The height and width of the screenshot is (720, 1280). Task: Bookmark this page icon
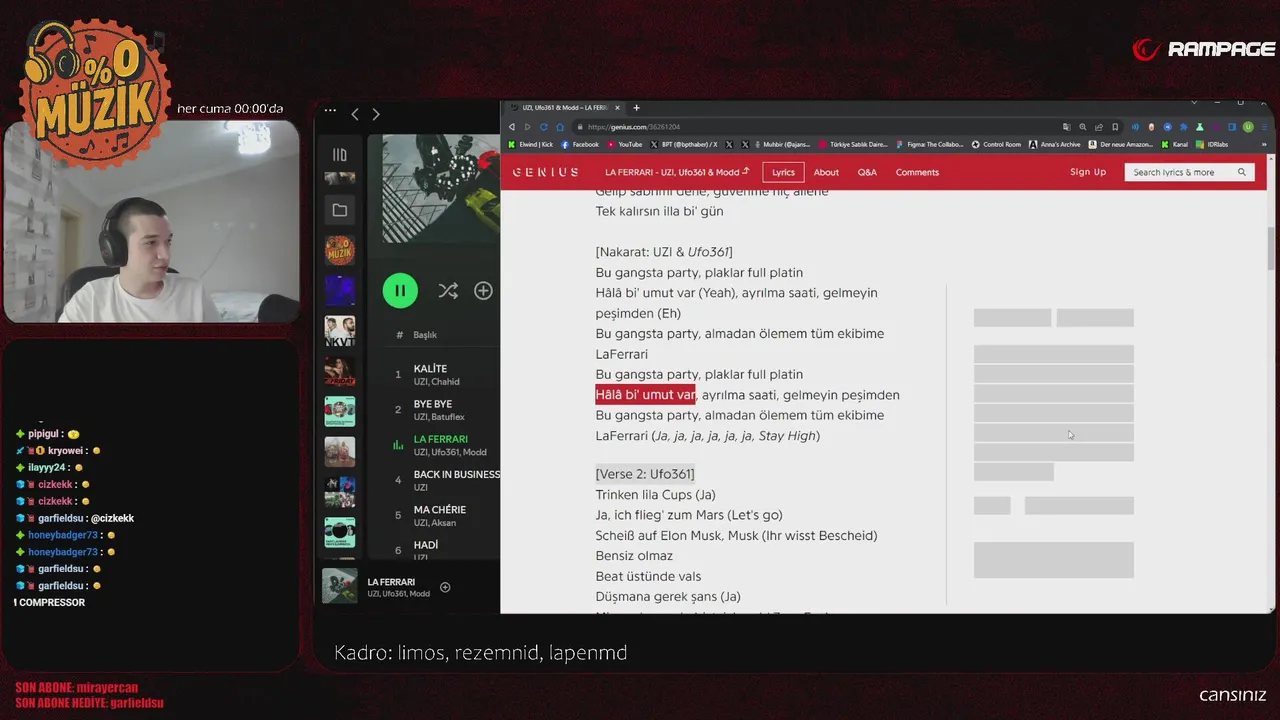[1115, 127]
